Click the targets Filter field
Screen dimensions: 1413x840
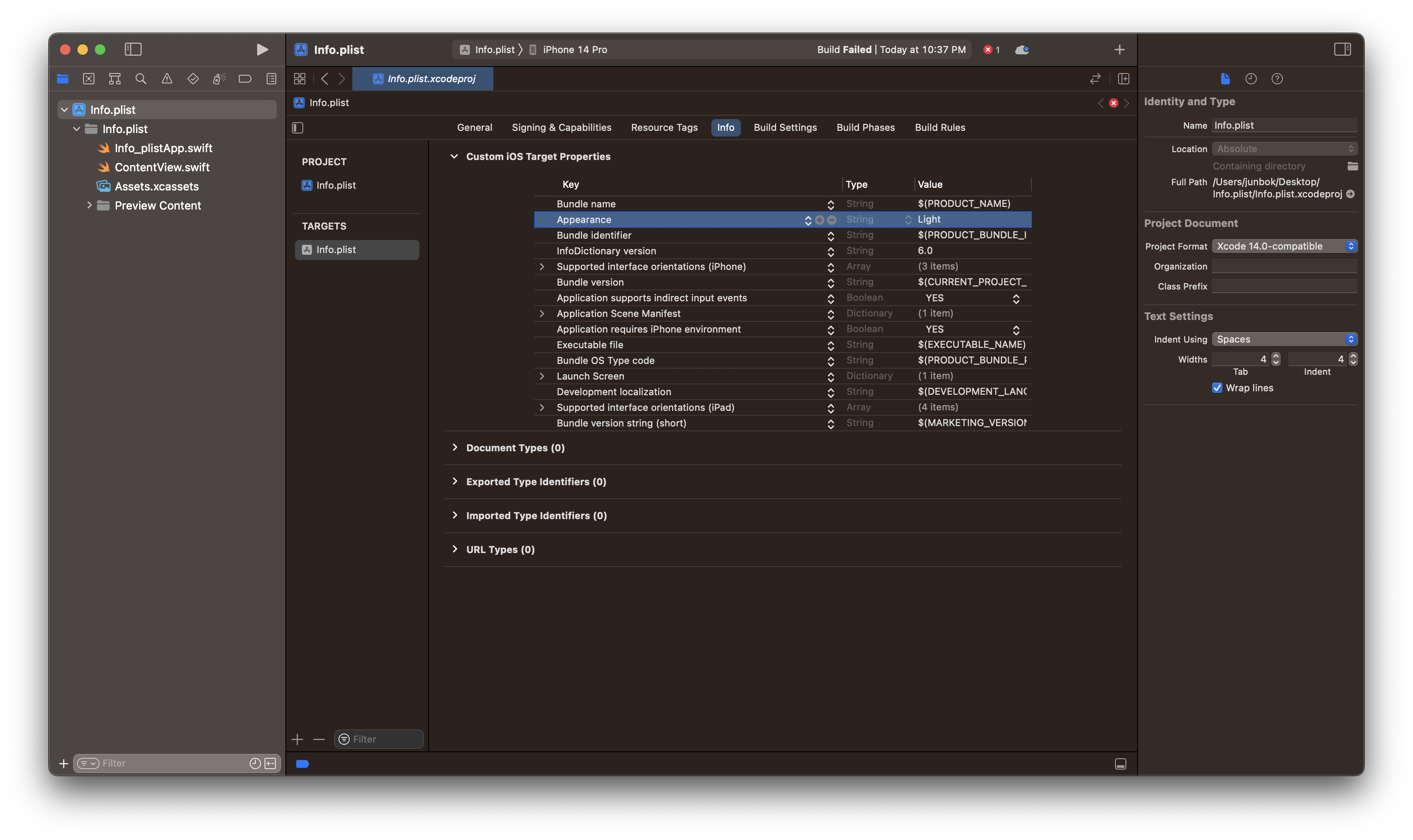coord(385,739)
